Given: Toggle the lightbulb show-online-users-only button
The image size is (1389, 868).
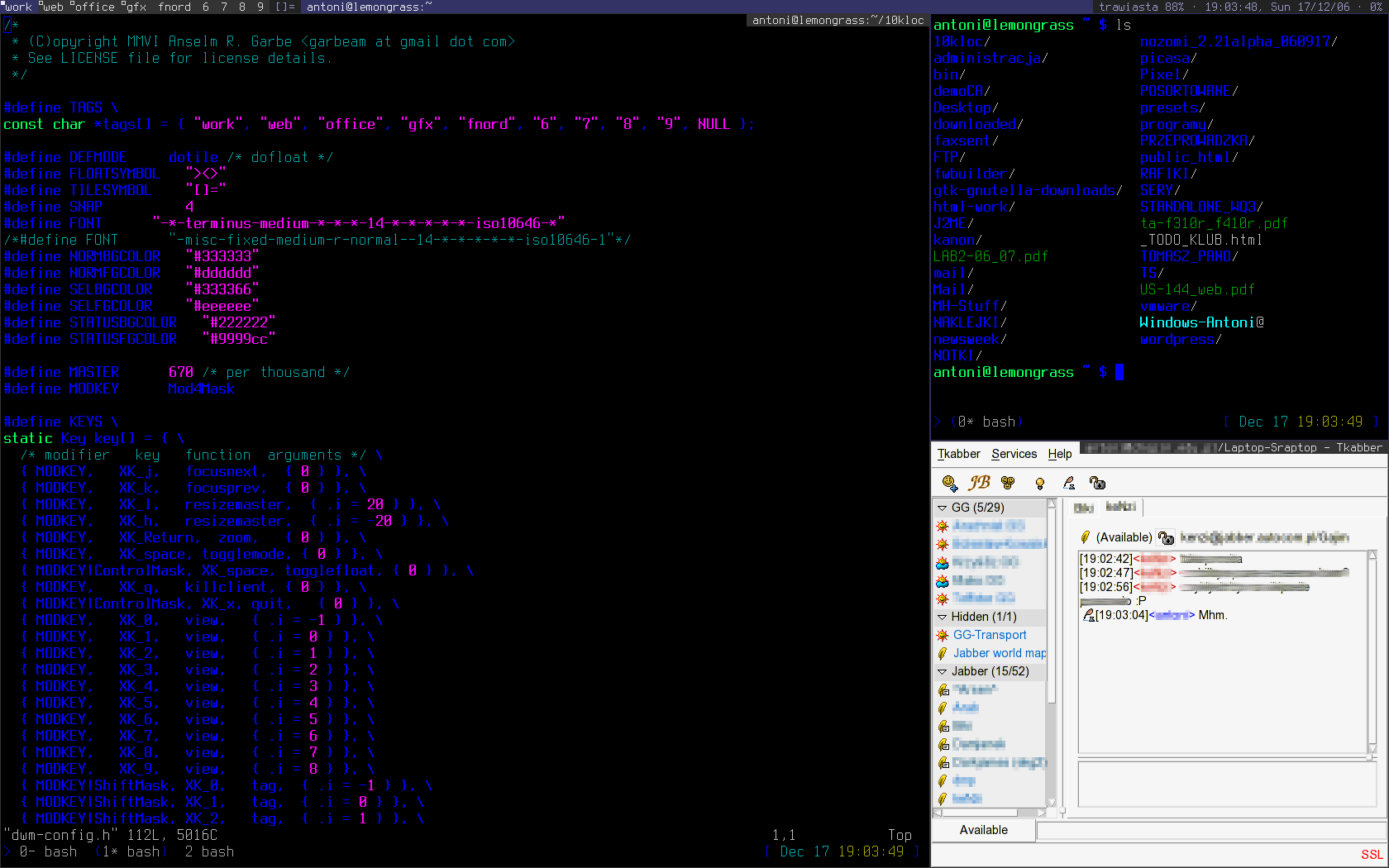Looking at the screenshot, I should (x=1039, y=483).
